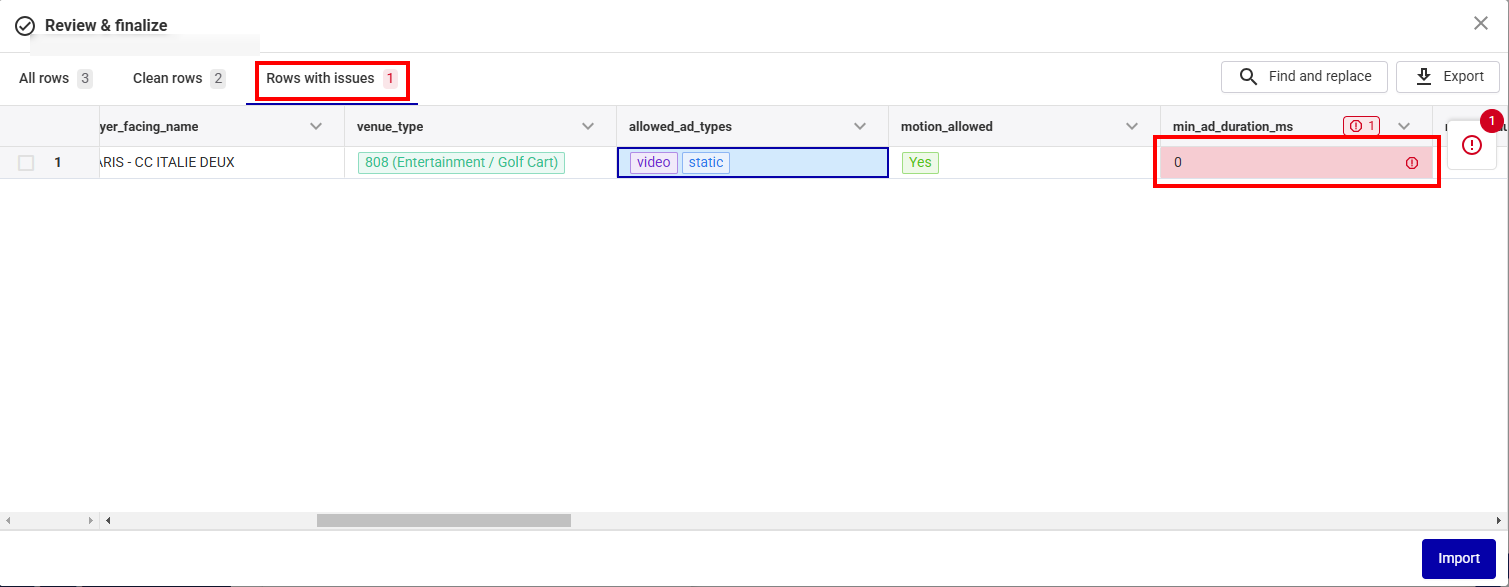Click the Find and replace button
This screenshot has width=1509, height=587.
point(1304,77)
